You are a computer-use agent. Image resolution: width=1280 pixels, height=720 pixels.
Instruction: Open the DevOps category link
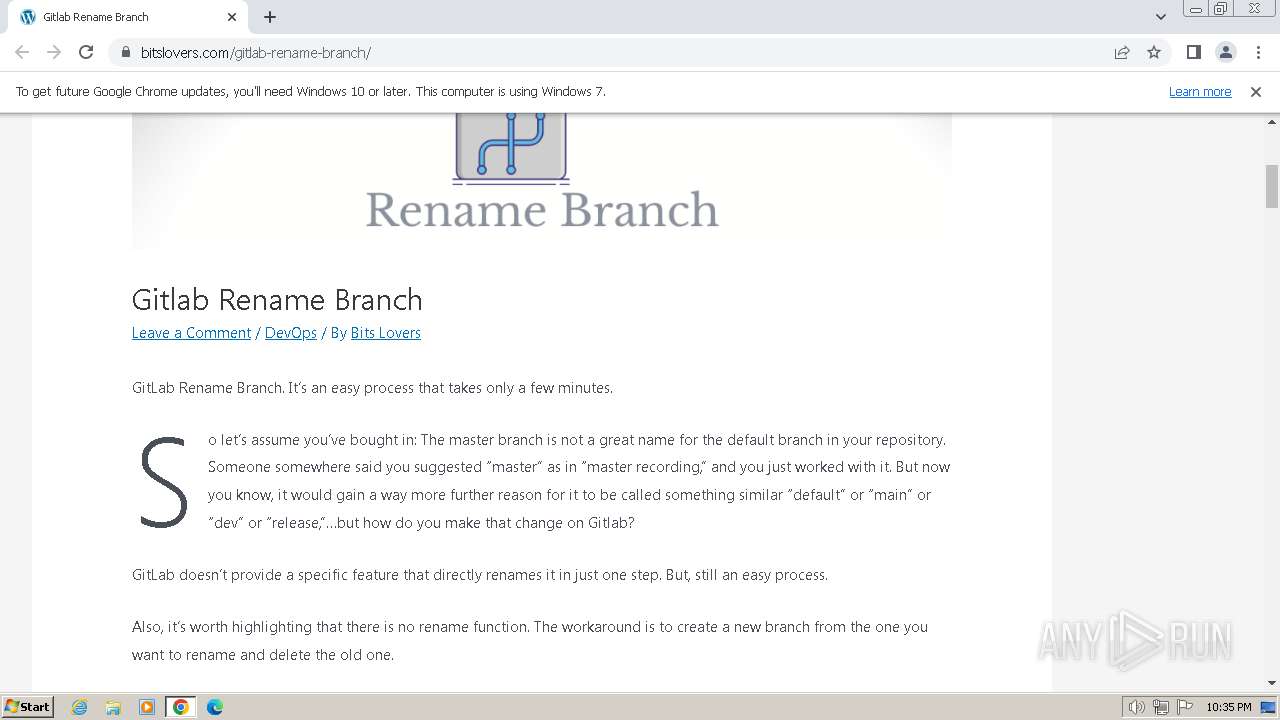[x=291, y=333]
